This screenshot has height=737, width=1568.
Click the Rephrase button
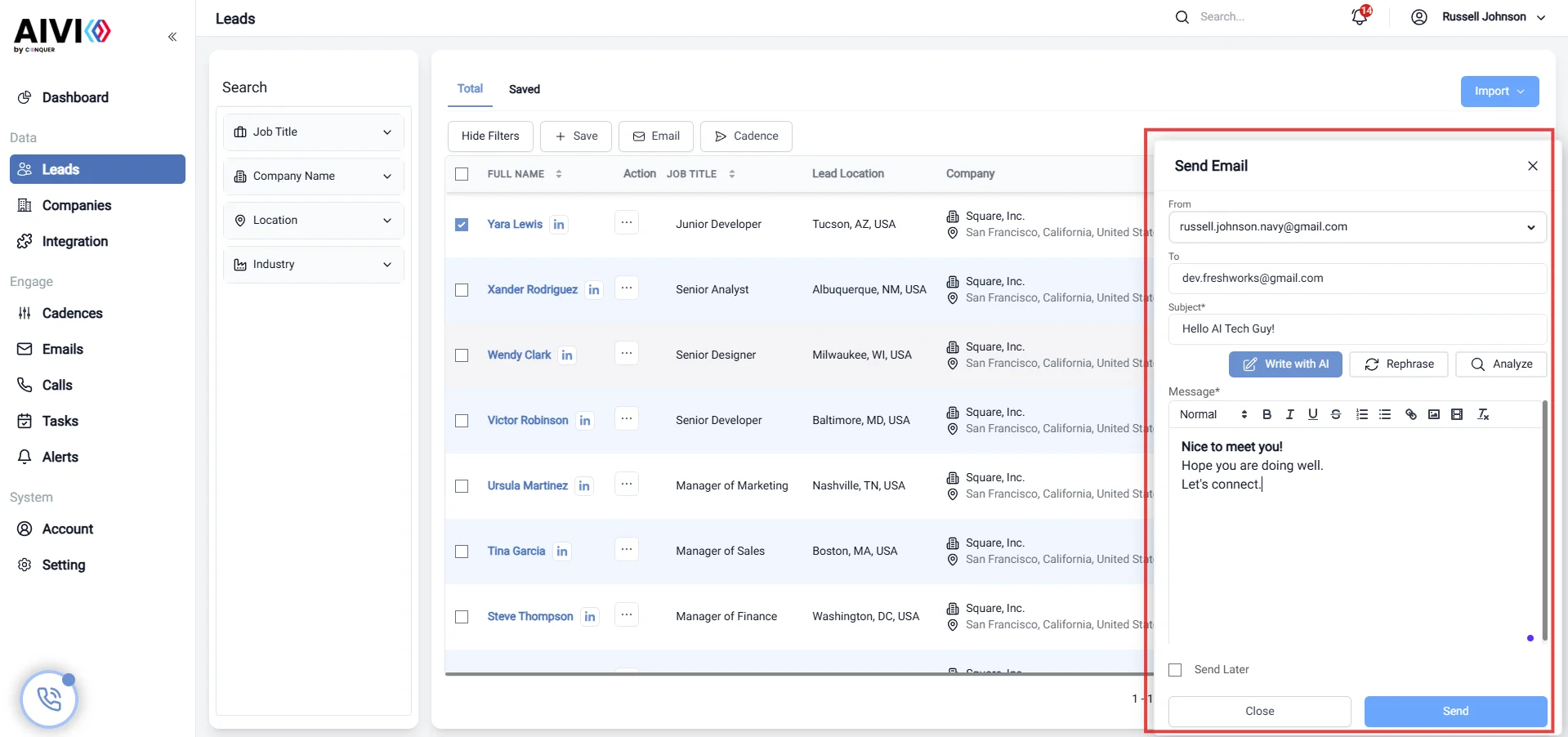tap(1399, 364)
